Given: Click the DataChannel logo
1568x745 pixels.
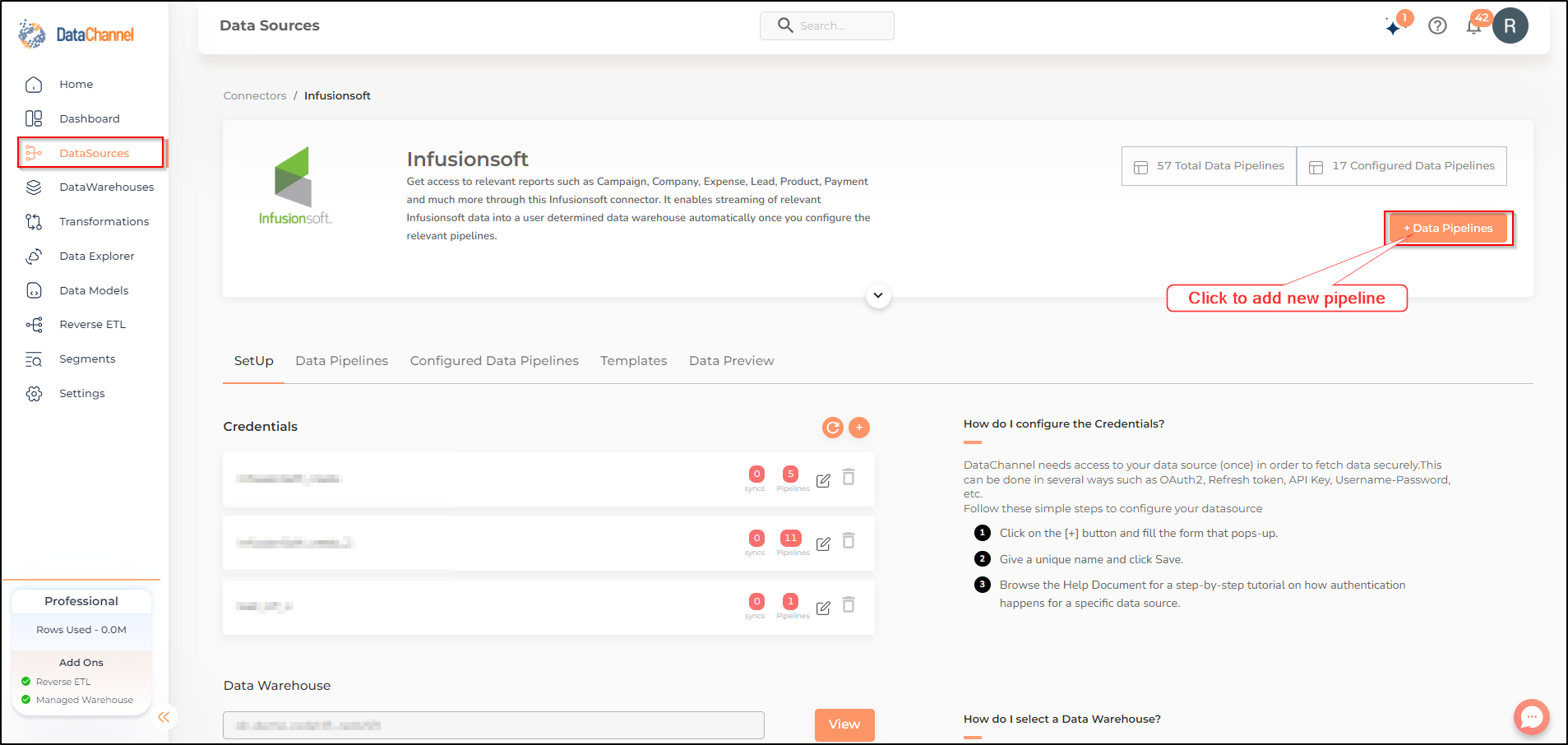Looking at the screenshot, I should pyautogui.click(x=76, y=35).
